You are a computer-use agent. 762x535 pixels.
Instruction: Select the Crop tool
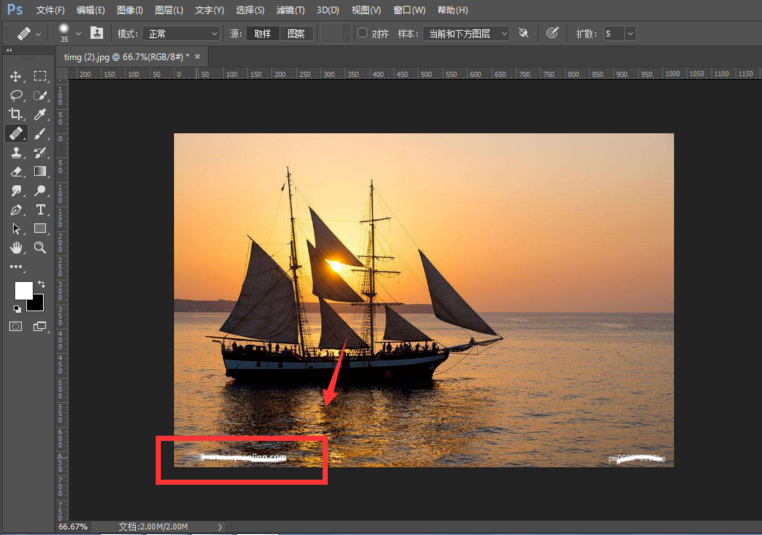click(16, 114)
